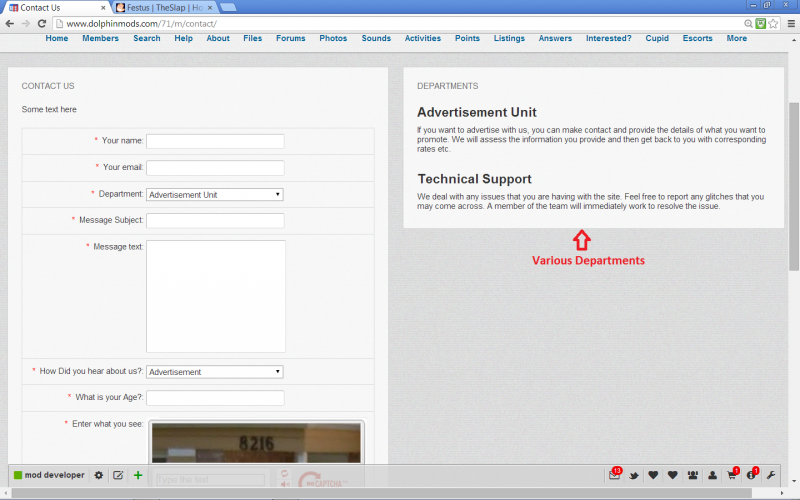
Task: Click the zoom magnifier icon in address bar
Action: 748,23
